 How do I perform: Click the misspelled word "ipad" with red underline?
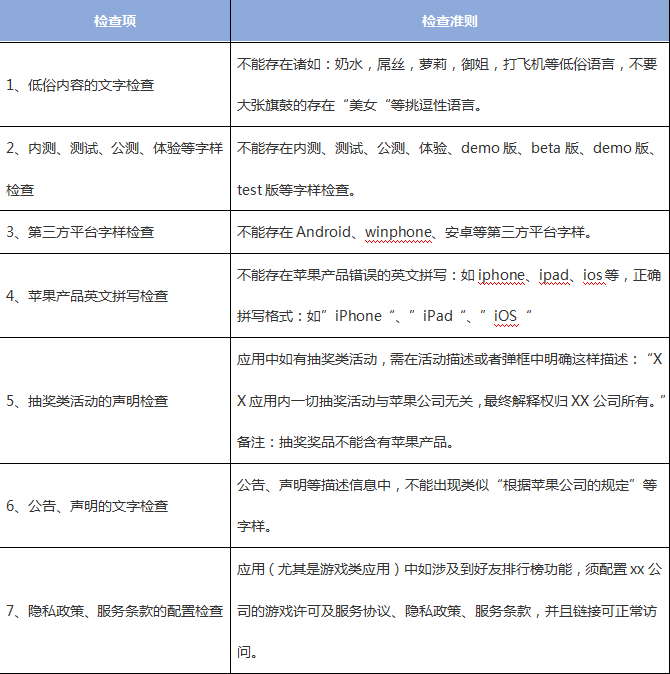pyautogui.click(x=554, y=275)
